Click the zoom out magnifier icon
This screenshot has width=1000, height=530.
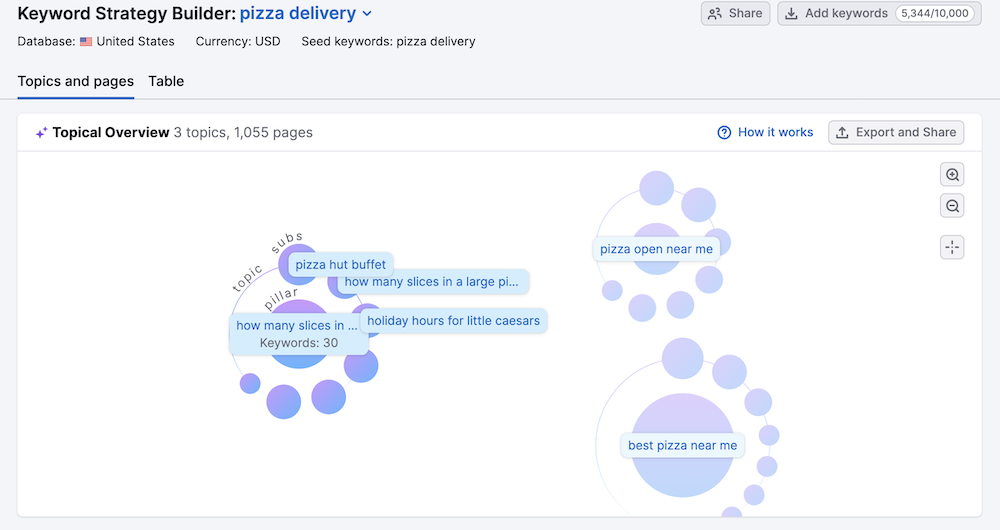pyautogui.click(x=952, y=206)
